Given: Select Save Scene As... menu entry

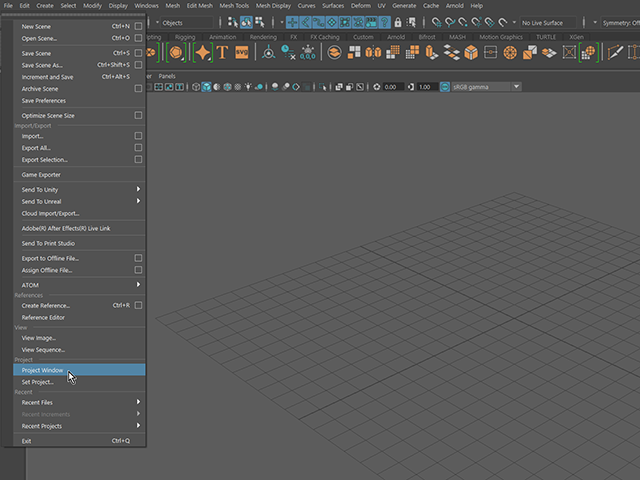Looking at the screenshot, I should click(x=79, y=65).
